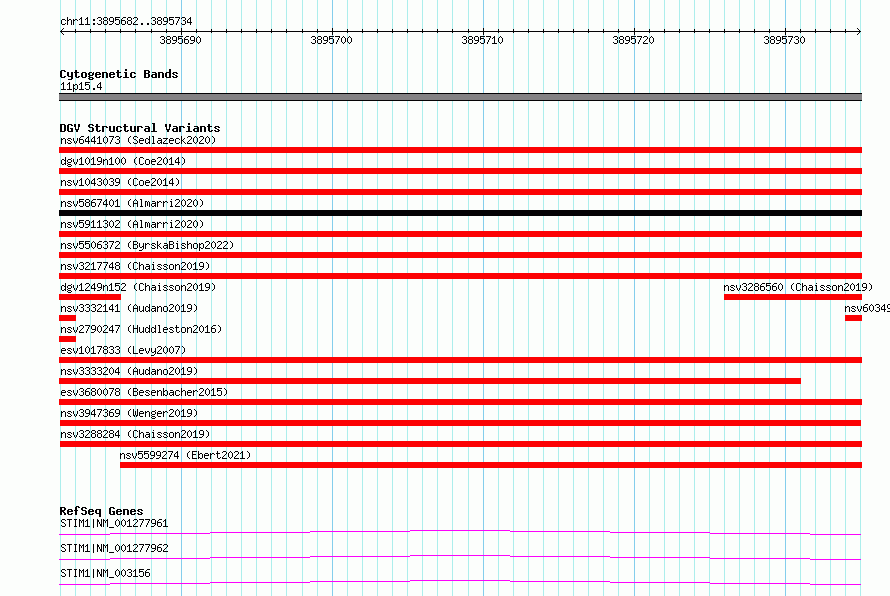
Task: Open variant nsv3333204 (Audano2019) label
Action: 129,371
